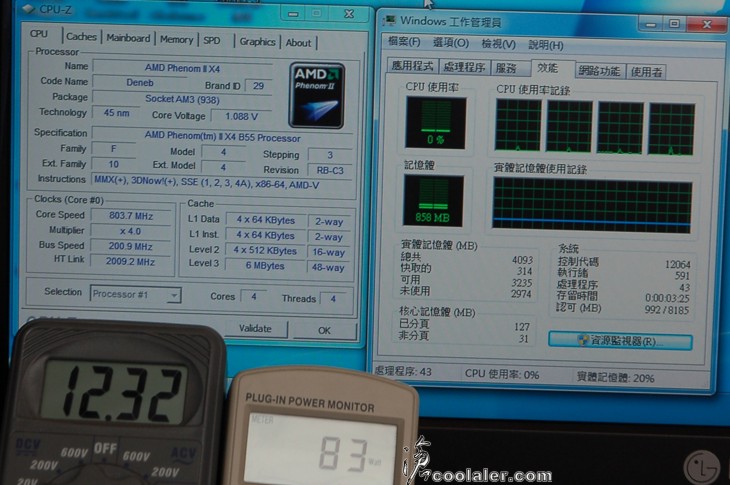Click the status bar text '實體記憶體: 20%'
This screenshot has height=485, width=730.
615,377
